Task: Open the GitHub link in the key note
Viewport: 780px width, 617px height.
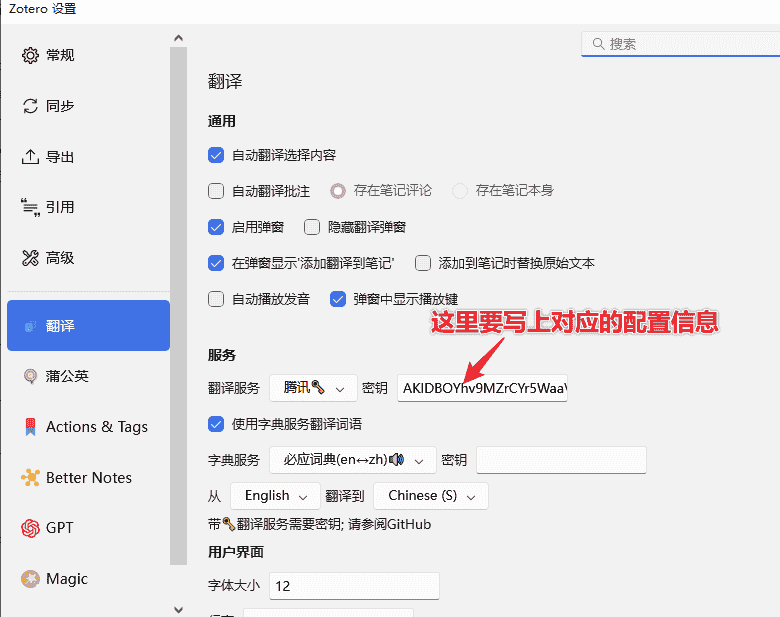Action: click(408, 524)
